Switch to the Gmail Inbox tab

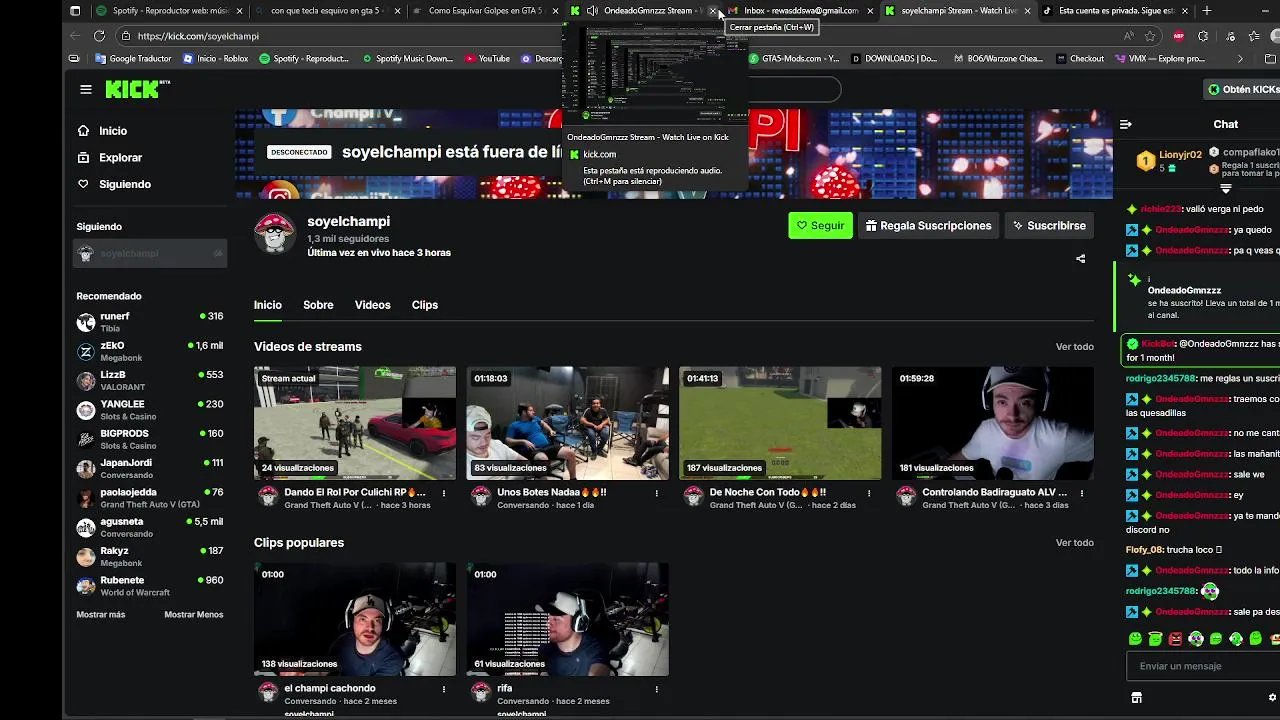(800, 11)
